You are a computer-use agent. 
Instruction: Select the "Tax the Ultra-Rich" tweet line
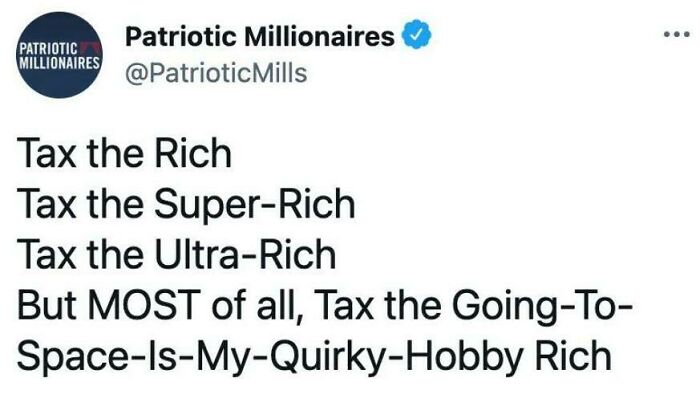click(176, 255)
